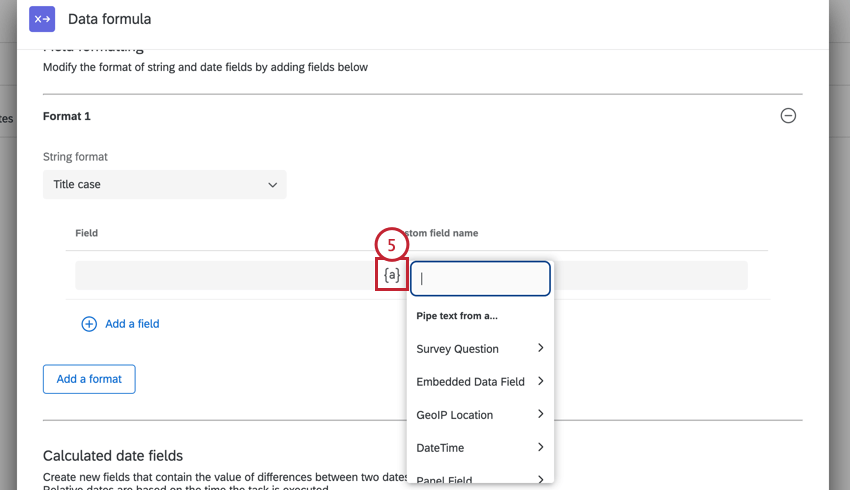Collapse Format 1 with the minus icon

pos(788,116)
